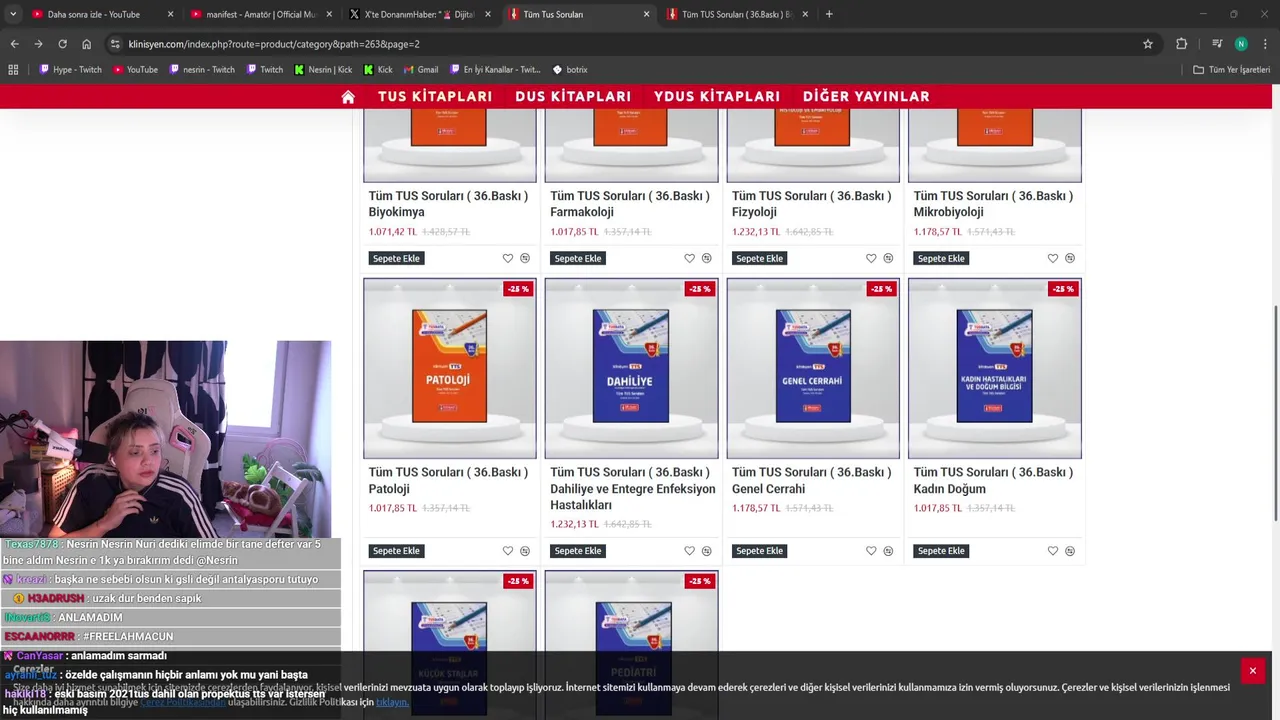Image resolution: width=1280 pixels, height=720 pixels.
Task: Add Patoloji to cart with Sepete Ekle
Action: pyautogui.click(x=396, y=551)
